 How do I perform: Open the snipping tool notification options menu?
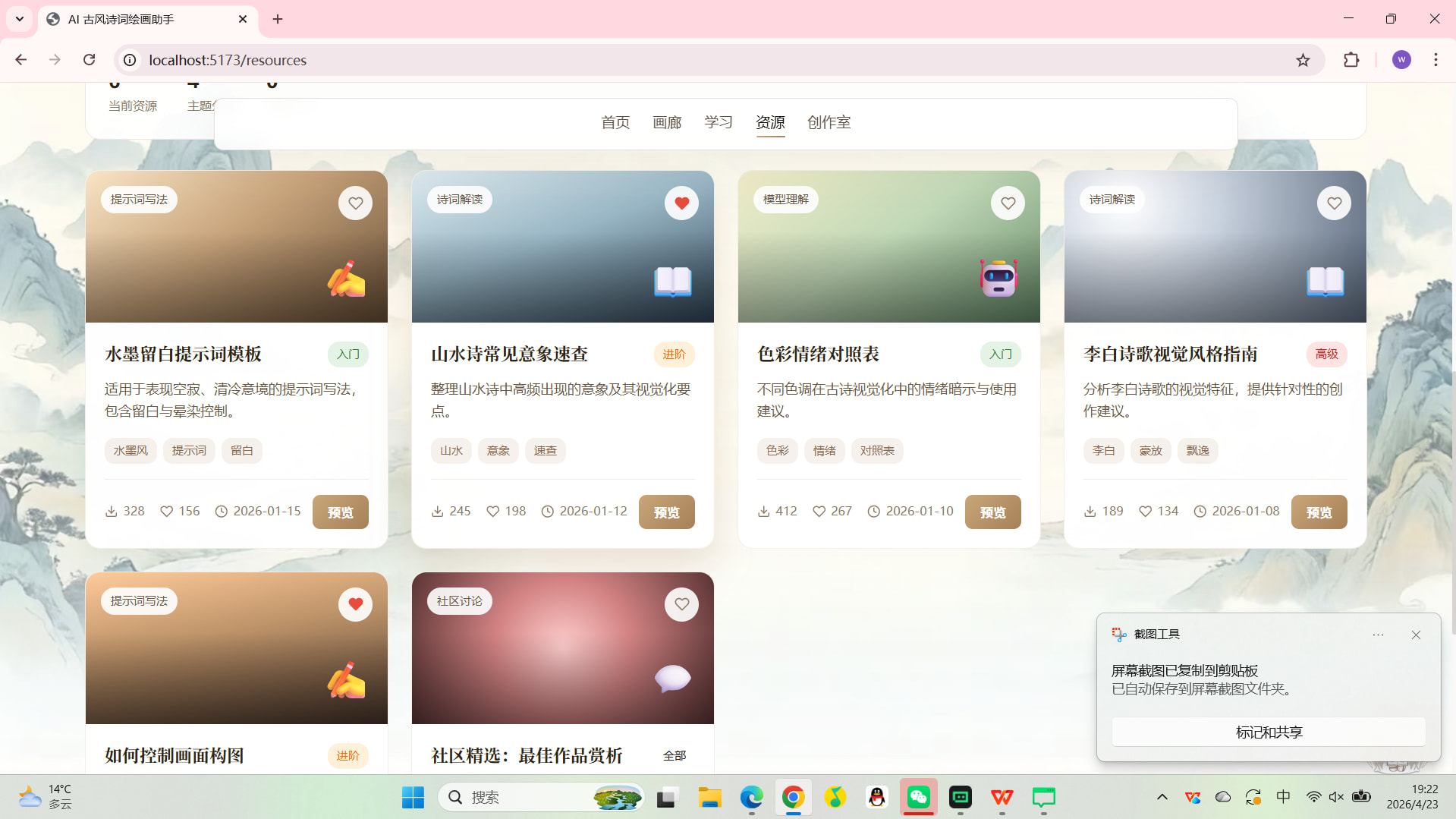1378,635
